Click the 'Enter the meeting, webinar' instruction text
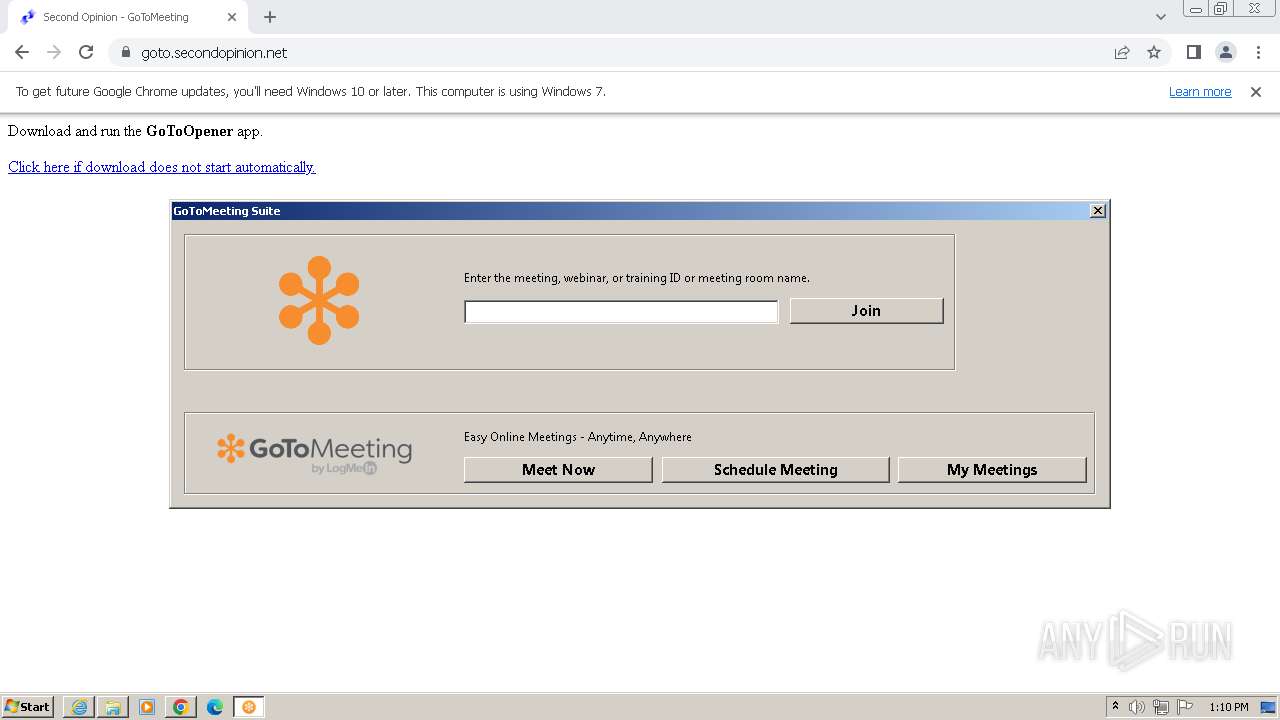The width and height of the screenshot is (1280, 720). (637, 278)
